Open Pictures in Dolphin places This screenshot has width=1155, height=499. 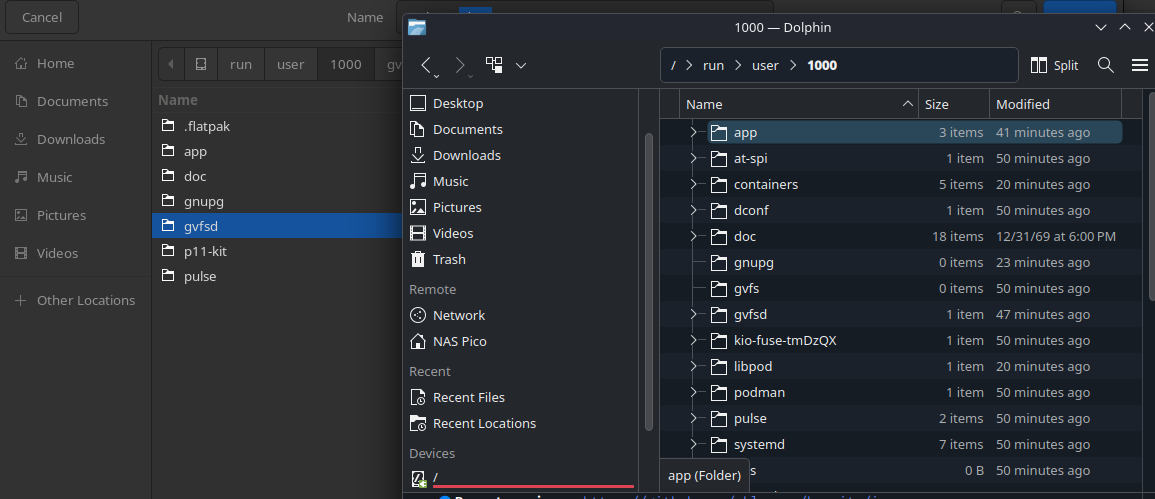pyautogui.click(x=446, y=207)
